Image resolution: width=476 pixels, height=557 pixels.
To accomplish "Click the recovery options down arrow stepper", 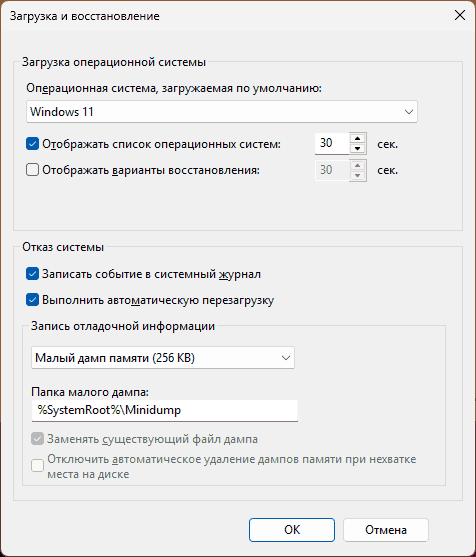I will (358, 175).
